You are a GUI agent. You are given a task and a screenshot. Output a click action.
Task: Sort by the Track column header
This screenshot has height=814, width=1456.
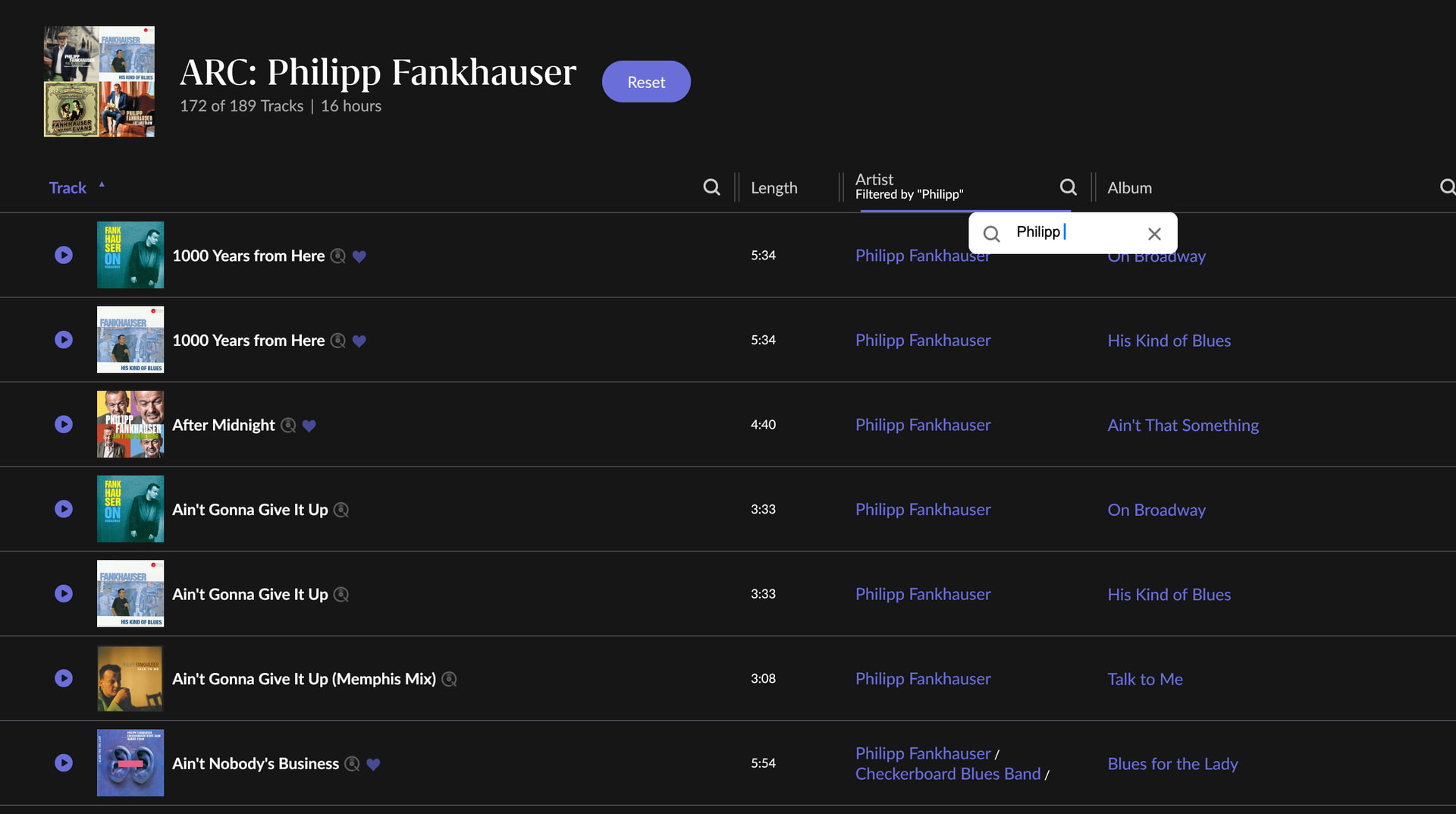coord(67,187)
